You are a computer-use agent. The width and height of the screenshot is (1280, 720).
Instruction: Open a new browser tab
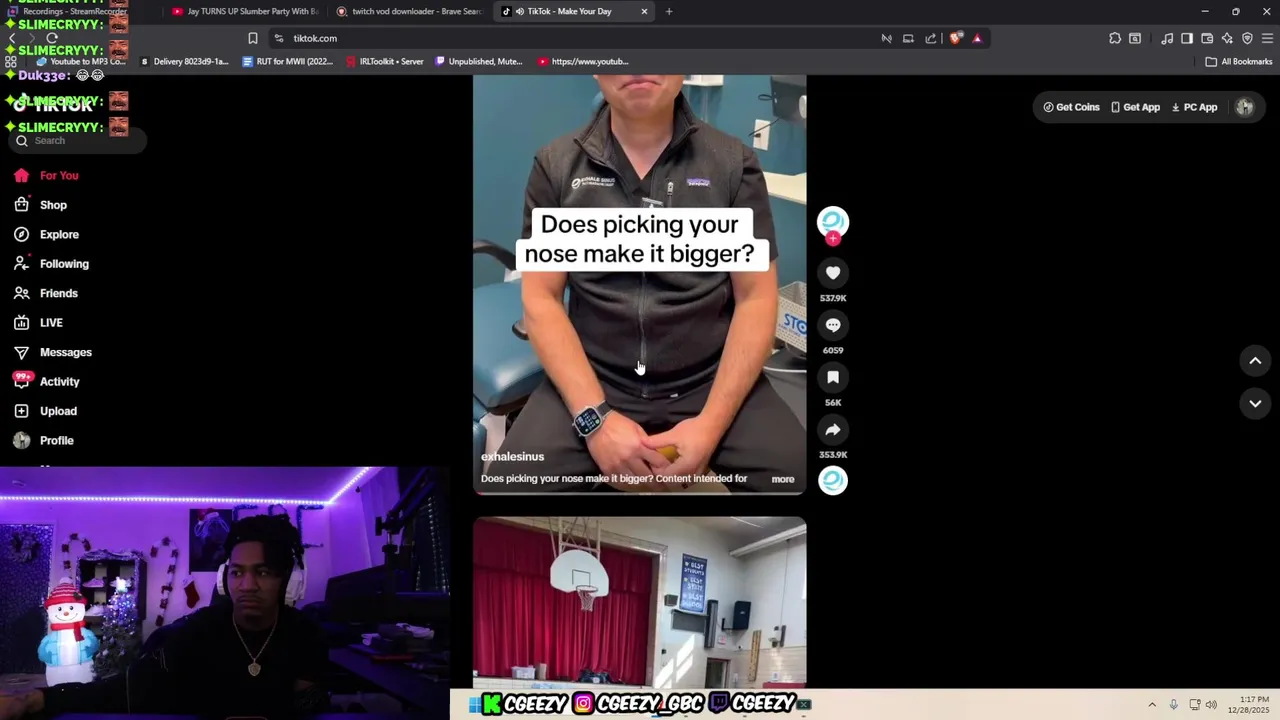669,11
